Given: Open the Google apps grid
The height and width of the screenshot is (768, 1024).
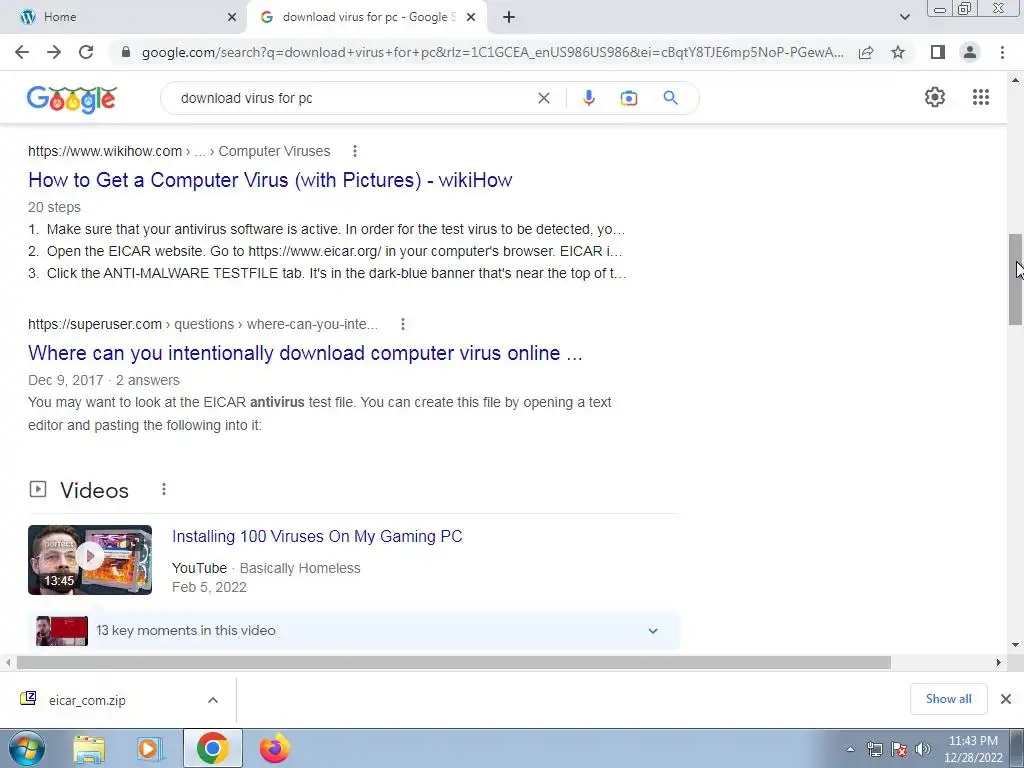Looking at the screenshot, I should tap(980, 97).
